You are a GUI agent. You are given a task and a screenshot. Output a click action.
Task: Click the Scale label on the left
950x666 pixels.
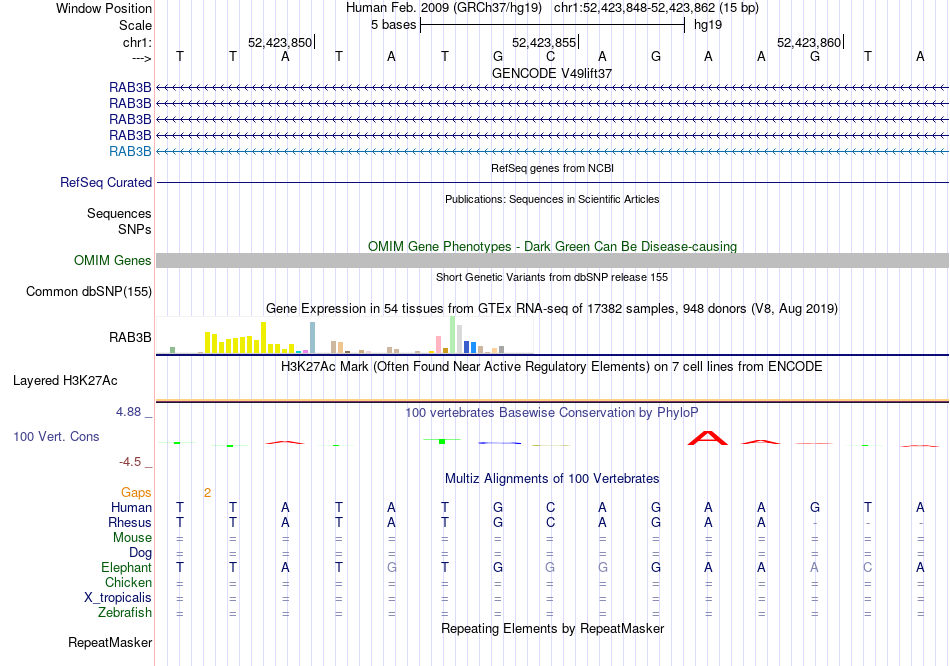pos(135,25)
